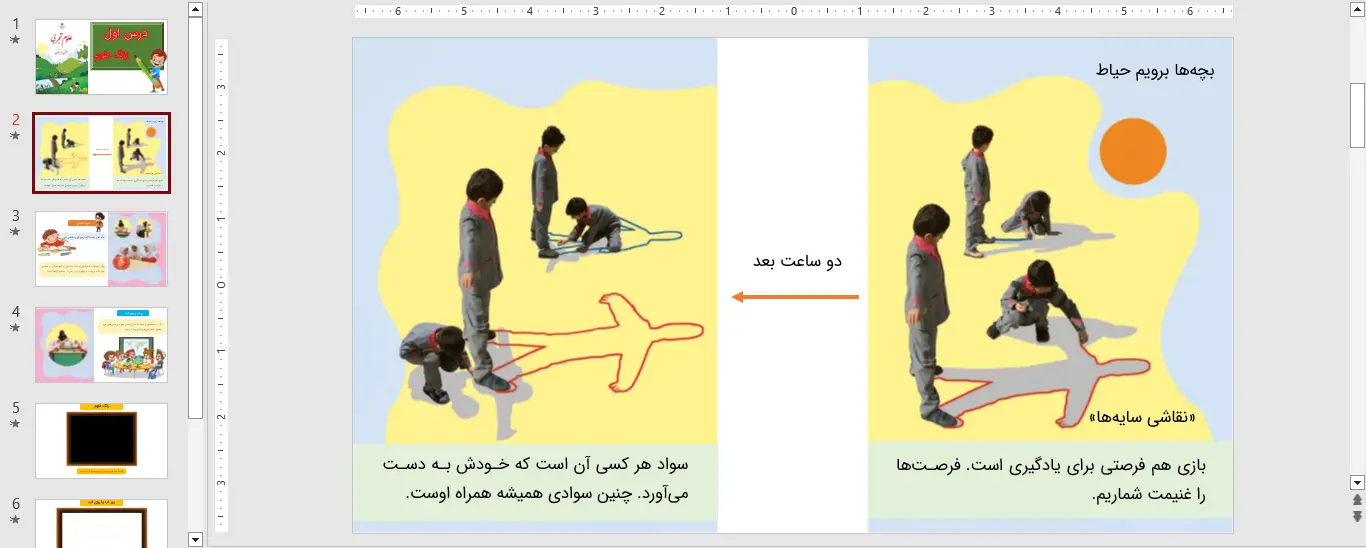Image resolution: width=1366 pixels, height=548 pixels.
Task: Open slide 5 thumbnail with blackboard
Action: coord(101,441)
